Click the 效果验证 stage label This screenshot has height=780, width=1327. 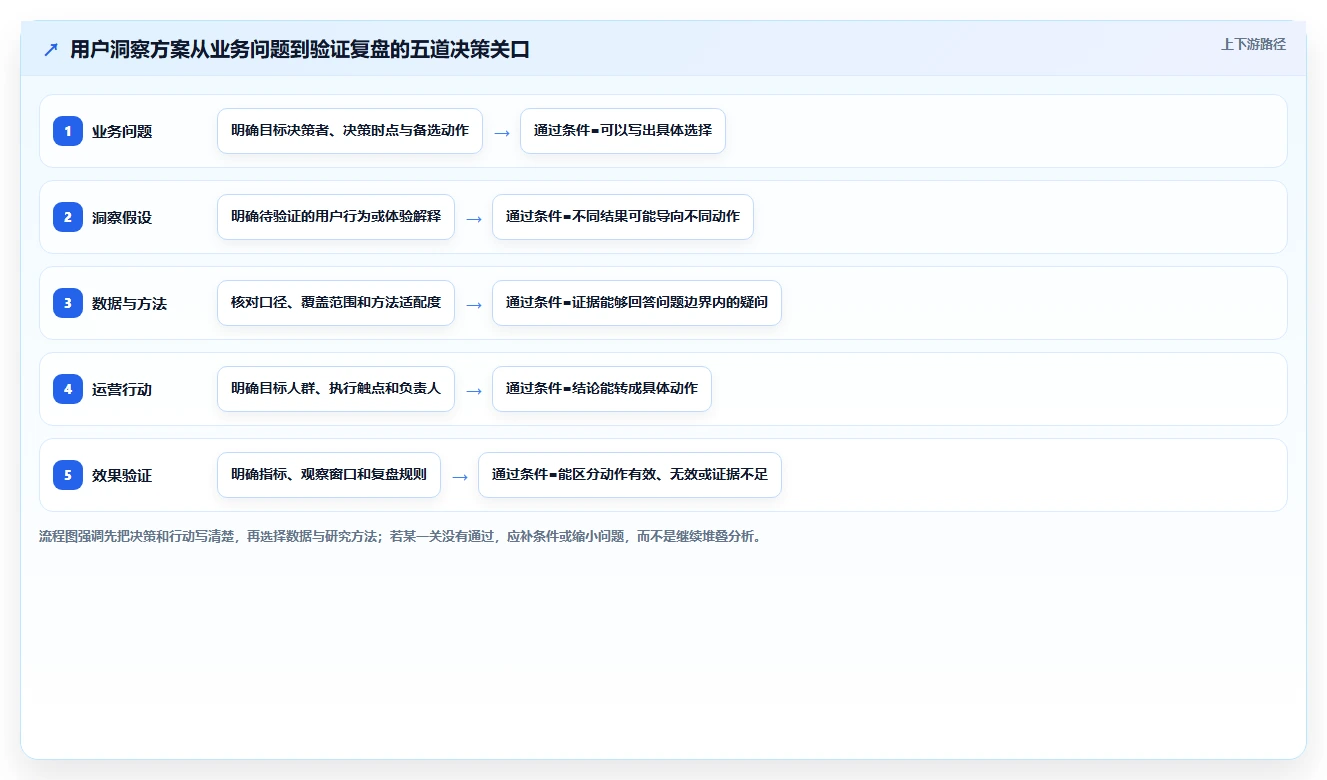click(x=122, y=475)
